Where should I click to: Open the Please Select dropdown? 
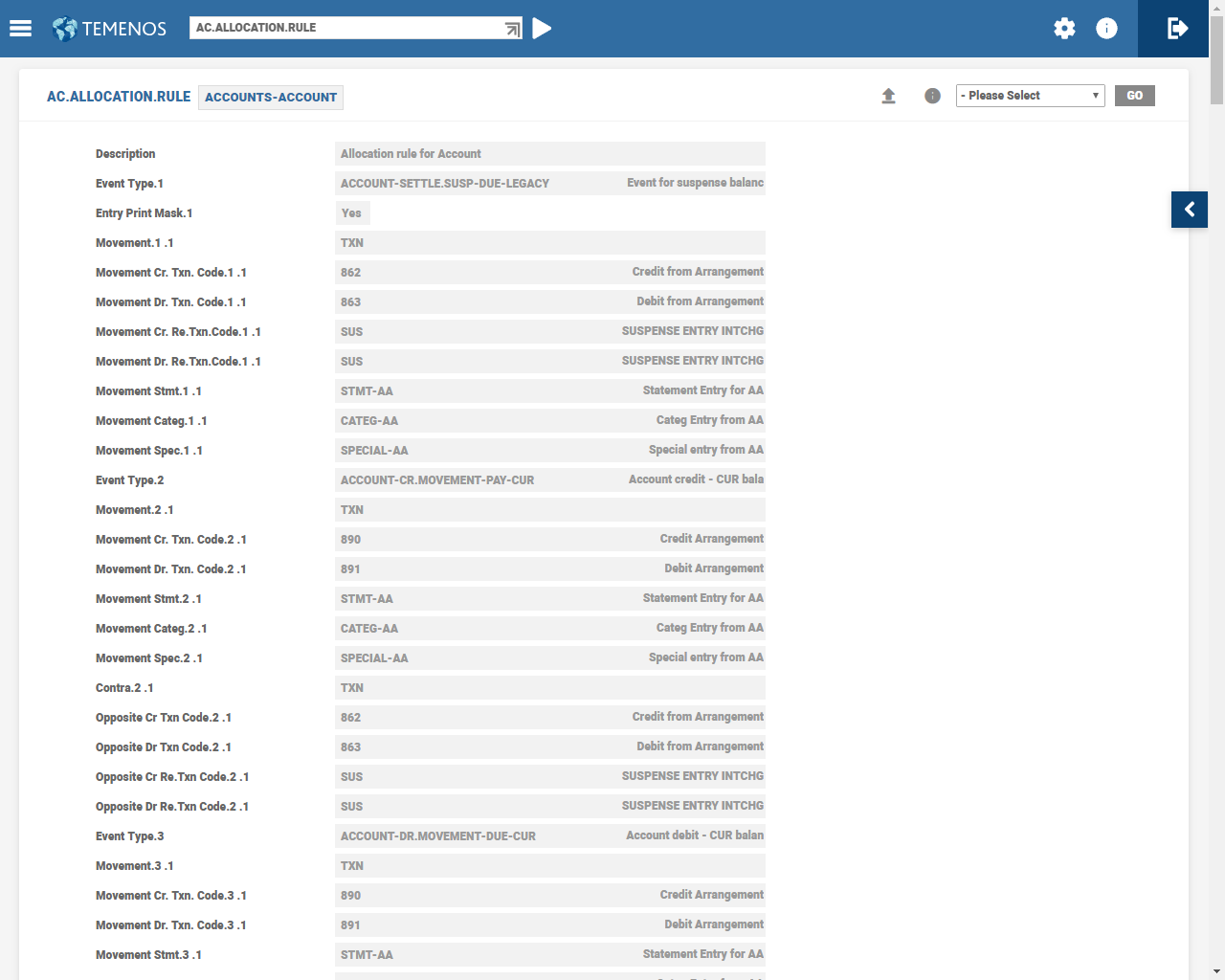tap(1030, 96)
